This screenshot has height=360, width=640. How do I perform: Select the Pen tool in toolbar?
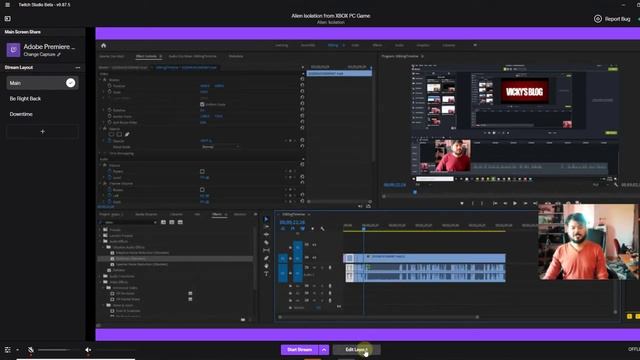266,258
